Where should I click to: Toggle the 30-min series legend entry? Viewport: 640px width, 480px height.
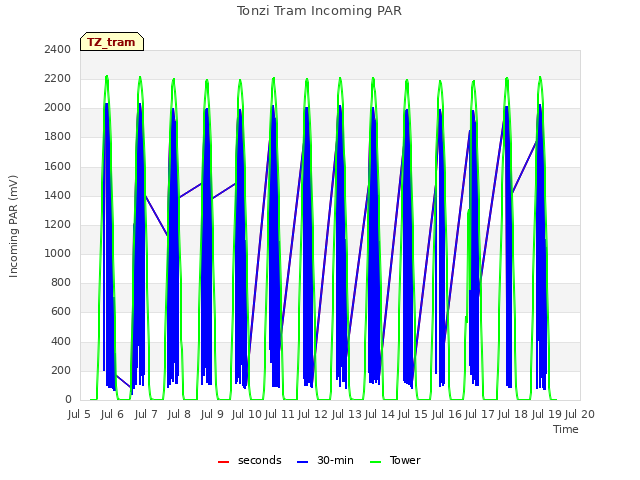(325, 460)
